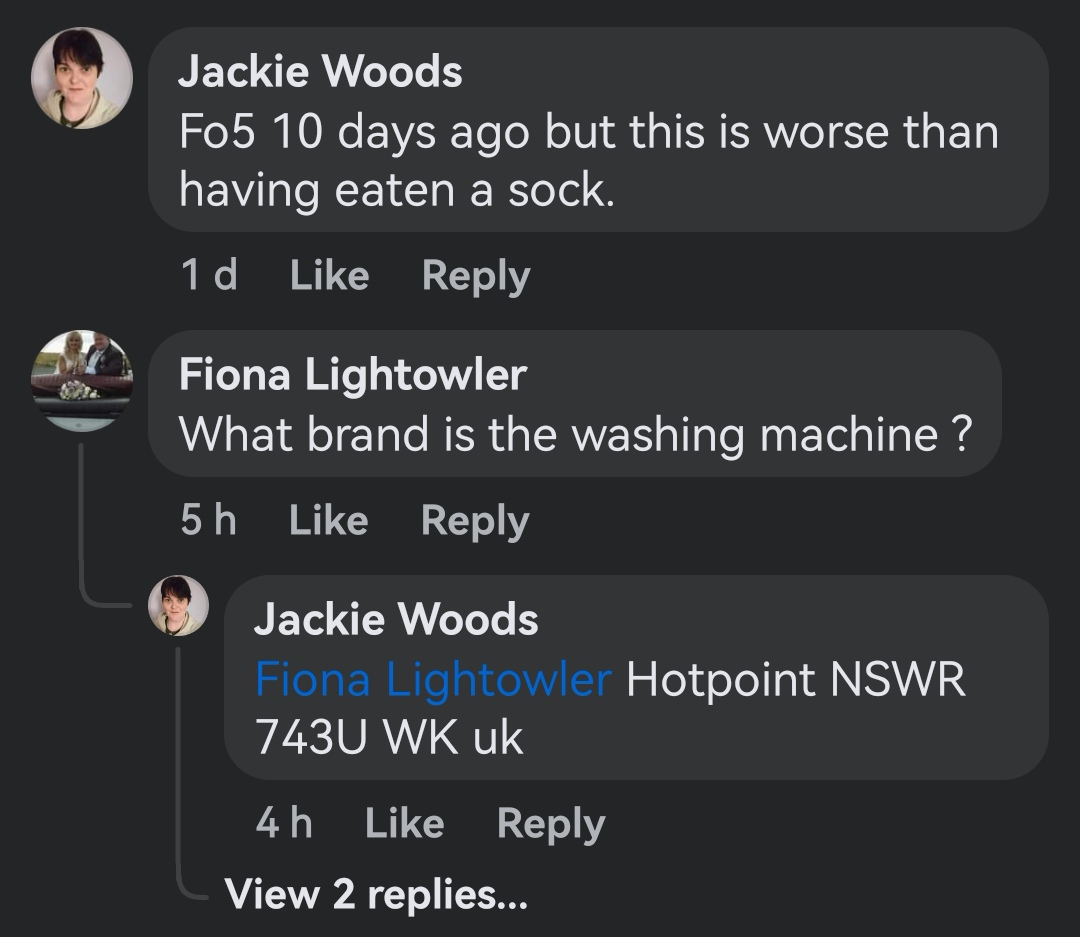The width and height of the screenshot is (1080, 937).
Task: Like the Hotpoint NSWR 743U reply
Action: 404,823
